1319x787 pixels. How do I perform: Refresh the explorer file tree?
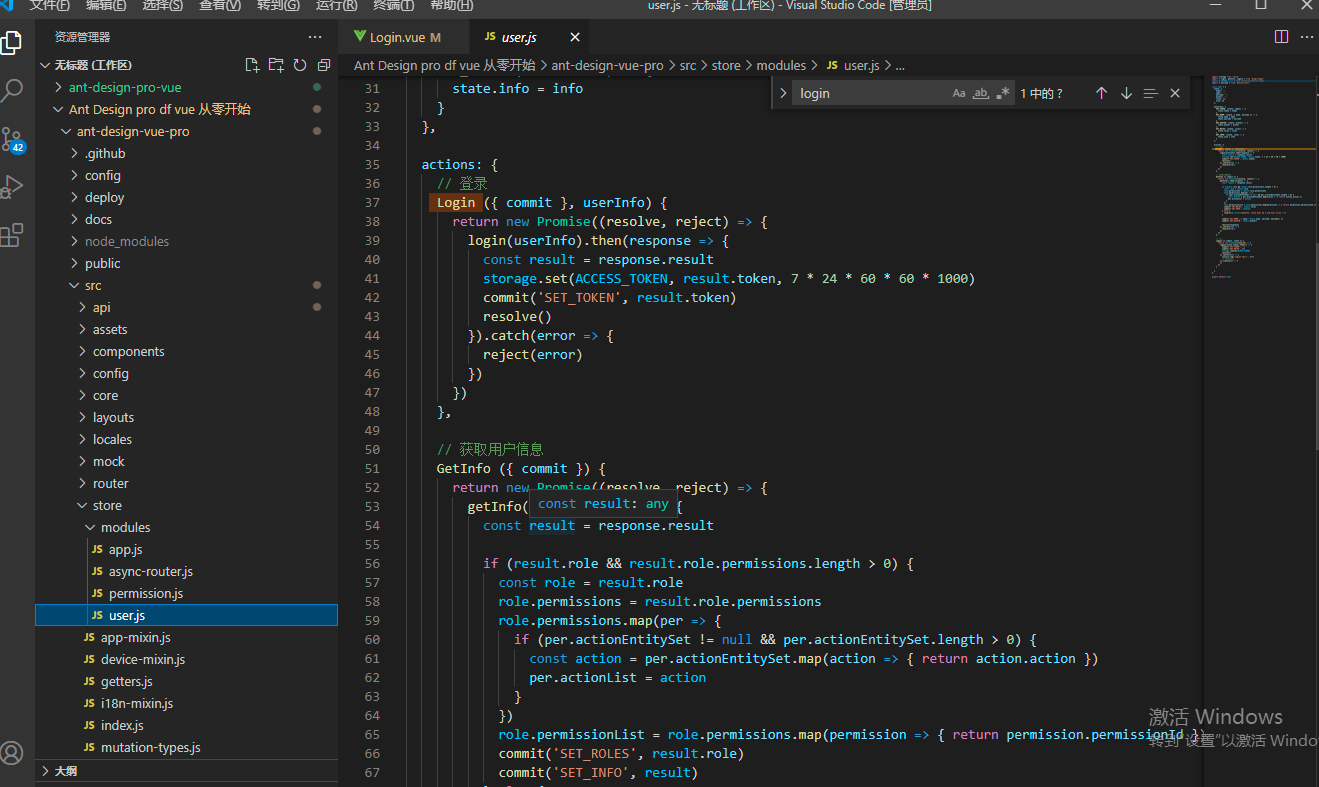[300, 65]
